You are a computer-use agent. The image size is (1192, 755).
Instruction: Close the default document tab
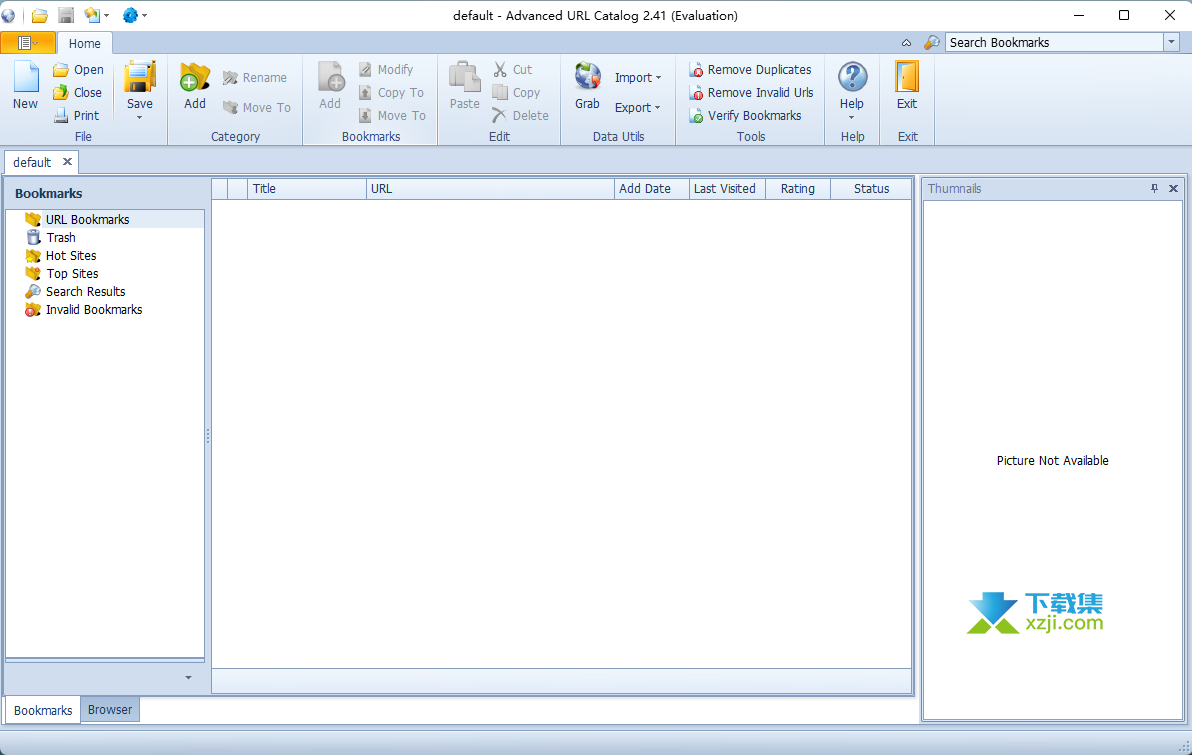coord(68,161)
